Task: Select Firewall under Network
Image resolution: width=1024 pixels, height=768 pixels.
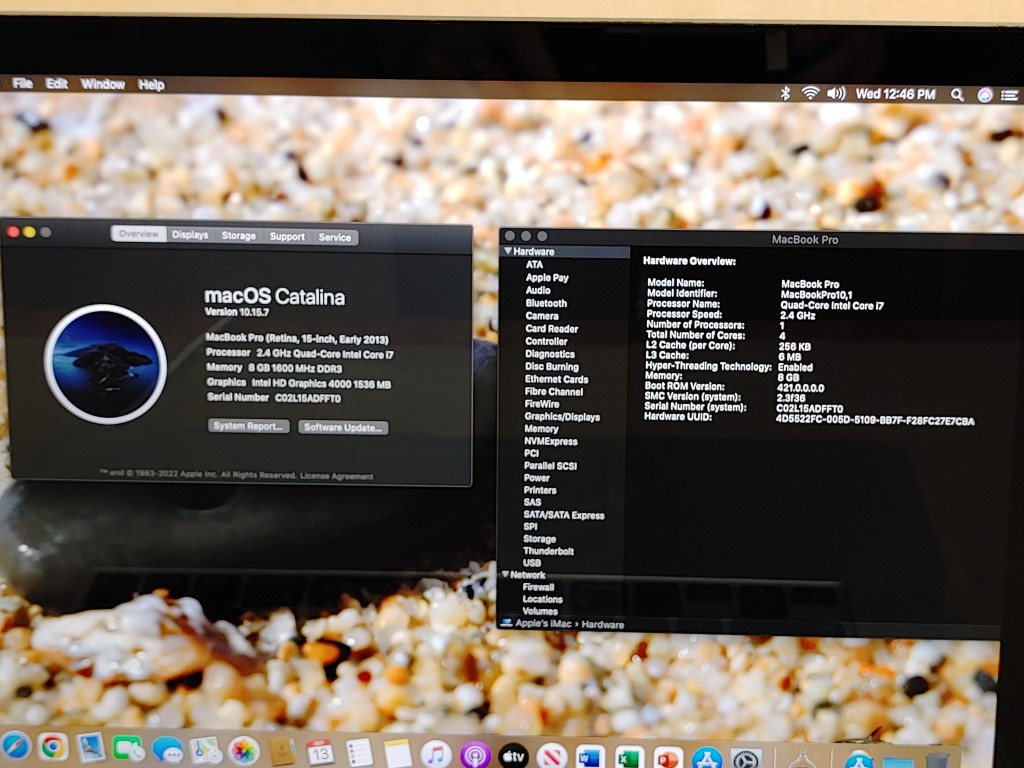Action: pos(539,587)
